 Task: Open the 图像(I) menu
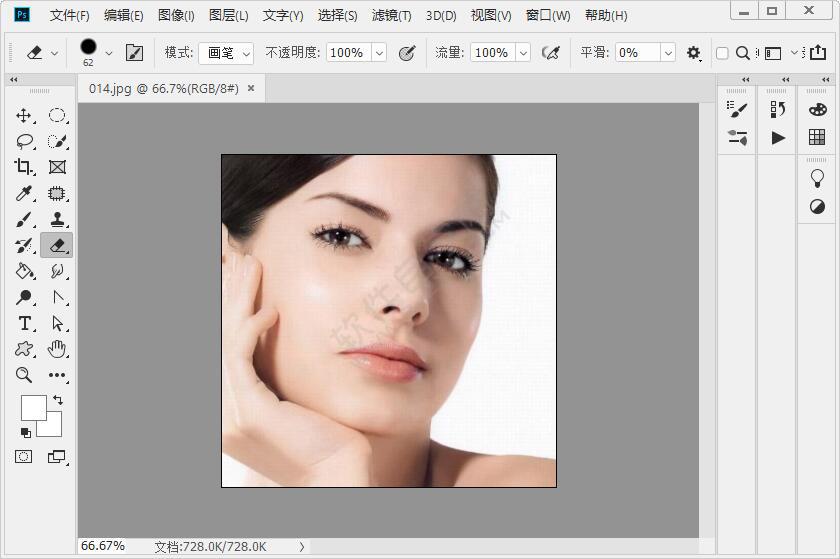(x=176, y=16)
